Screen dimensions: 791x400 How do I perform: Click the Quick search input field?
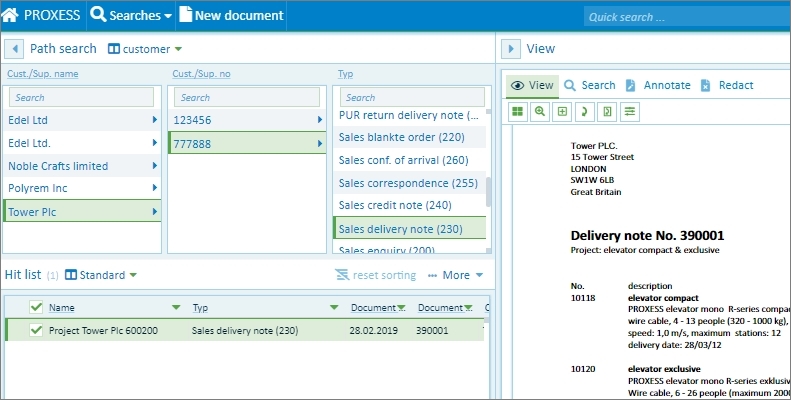pos(685,17)
